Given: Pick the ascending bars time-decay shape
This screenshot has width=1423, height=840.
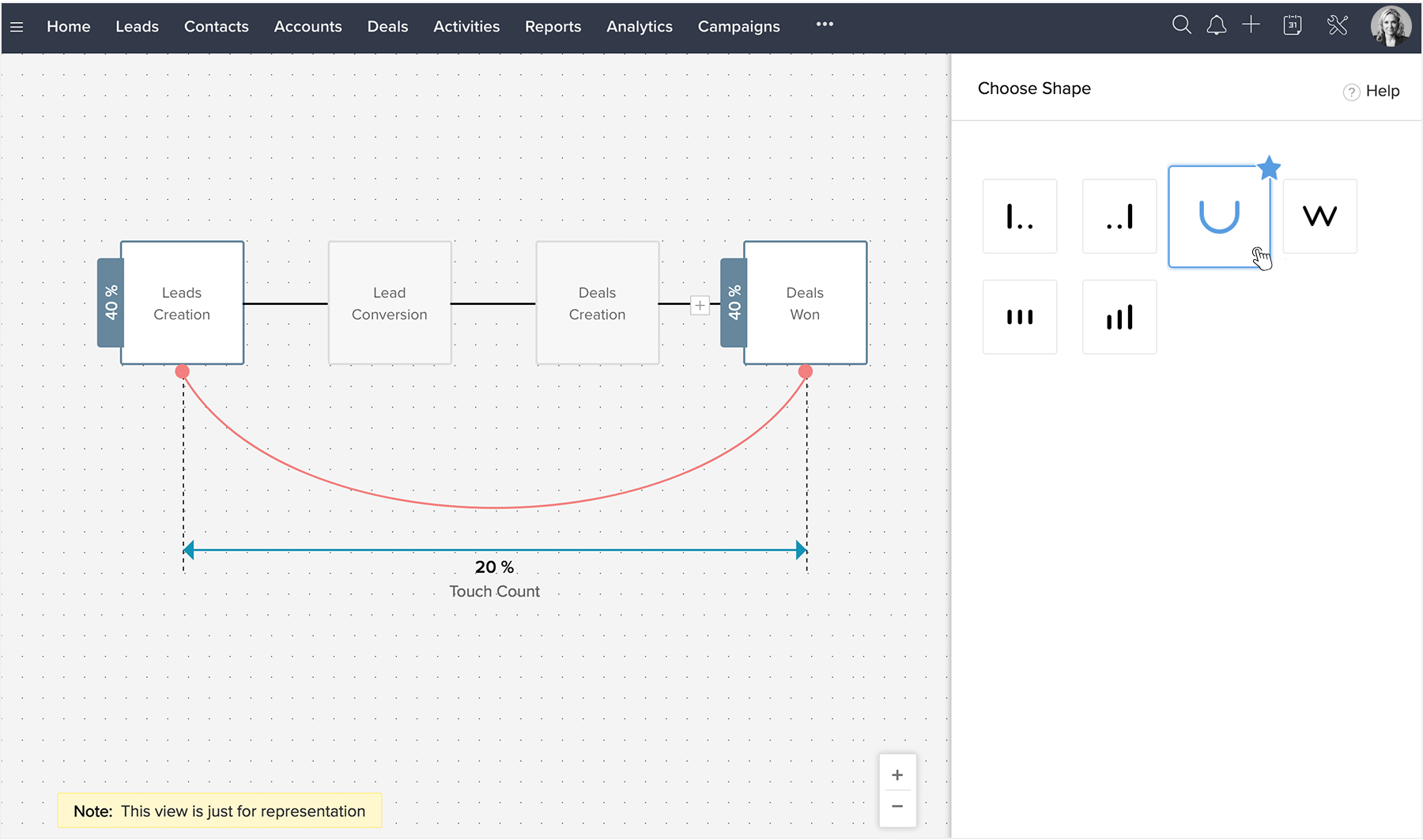Looking at the screenshot, I should tap(1119, 317).
